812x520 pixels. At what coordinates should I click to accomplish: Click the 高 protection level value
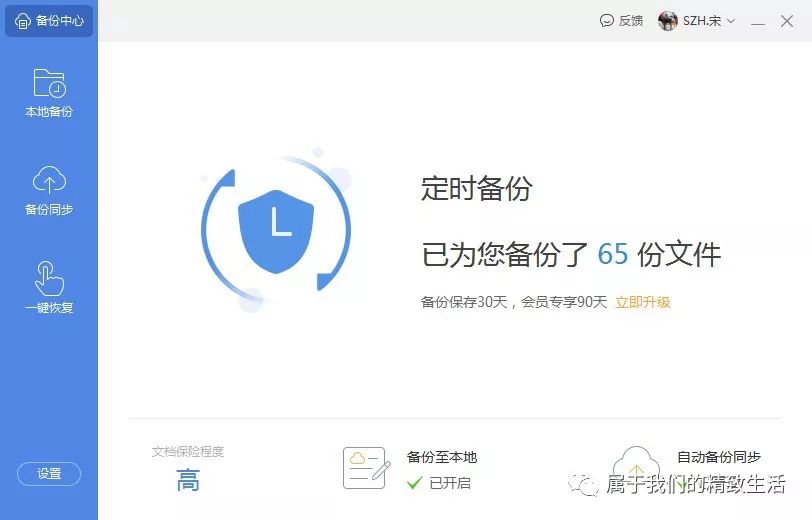188,480
